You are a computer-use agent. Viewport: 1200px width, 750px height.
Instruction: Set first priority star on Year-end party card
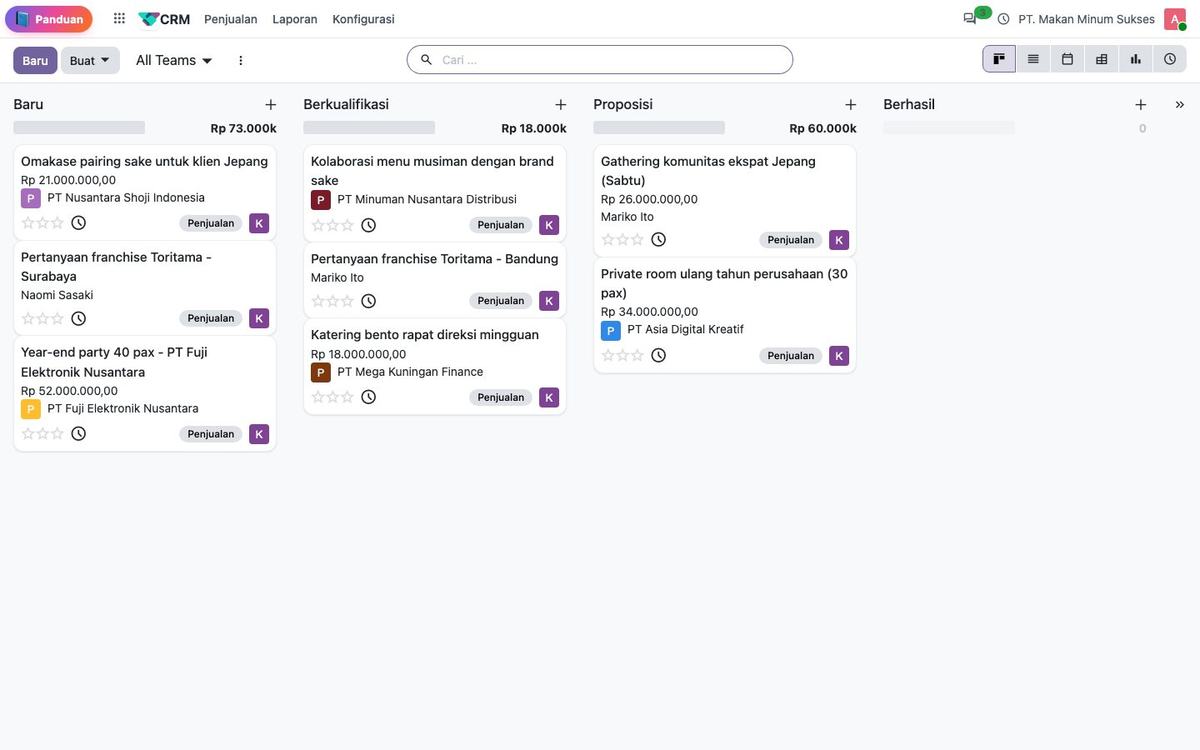(28, 434)
